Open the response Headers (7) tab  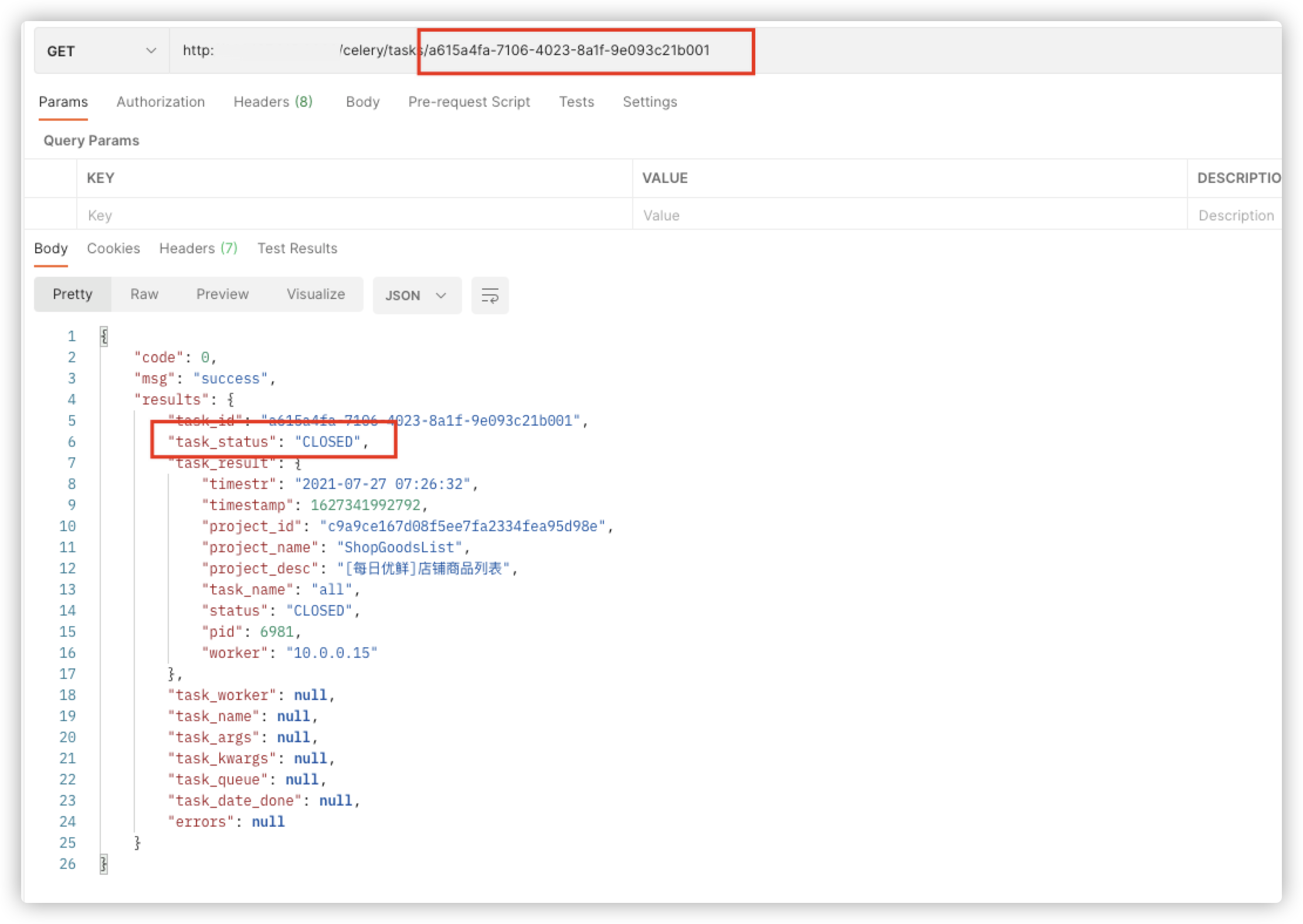coord(198,248)
